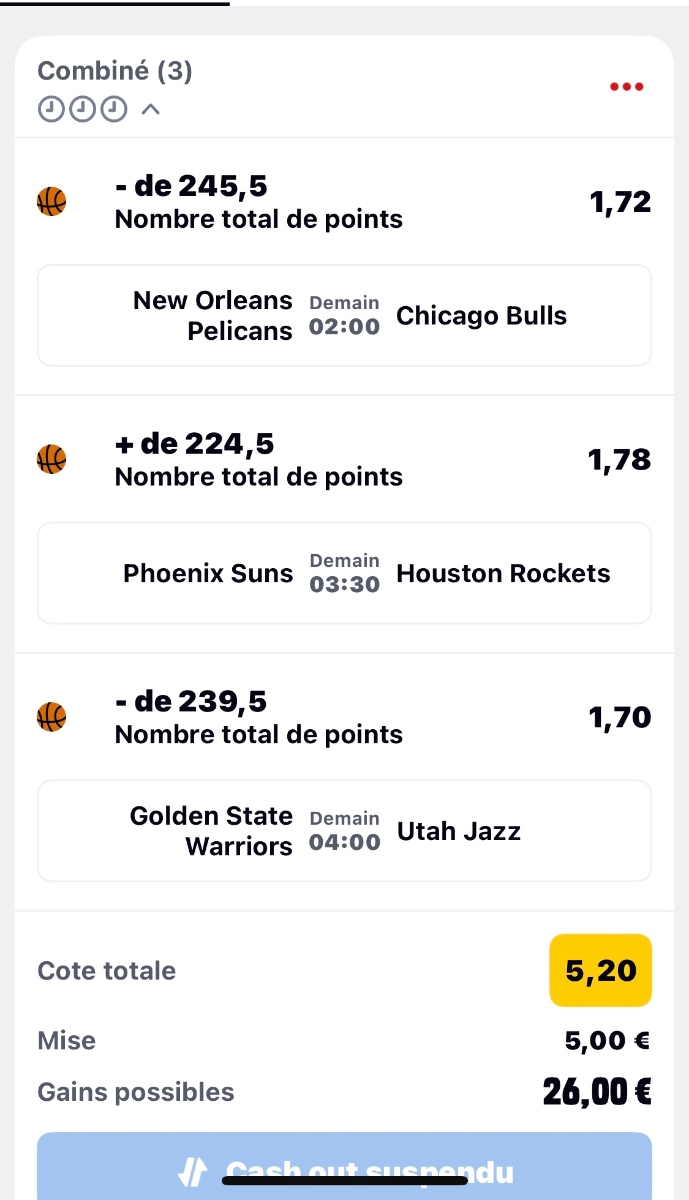The width and height of the screenshot is (689, 1200).
Task: Tap basketball icon beside '- de 245,5'
Action: click(51, 202)
